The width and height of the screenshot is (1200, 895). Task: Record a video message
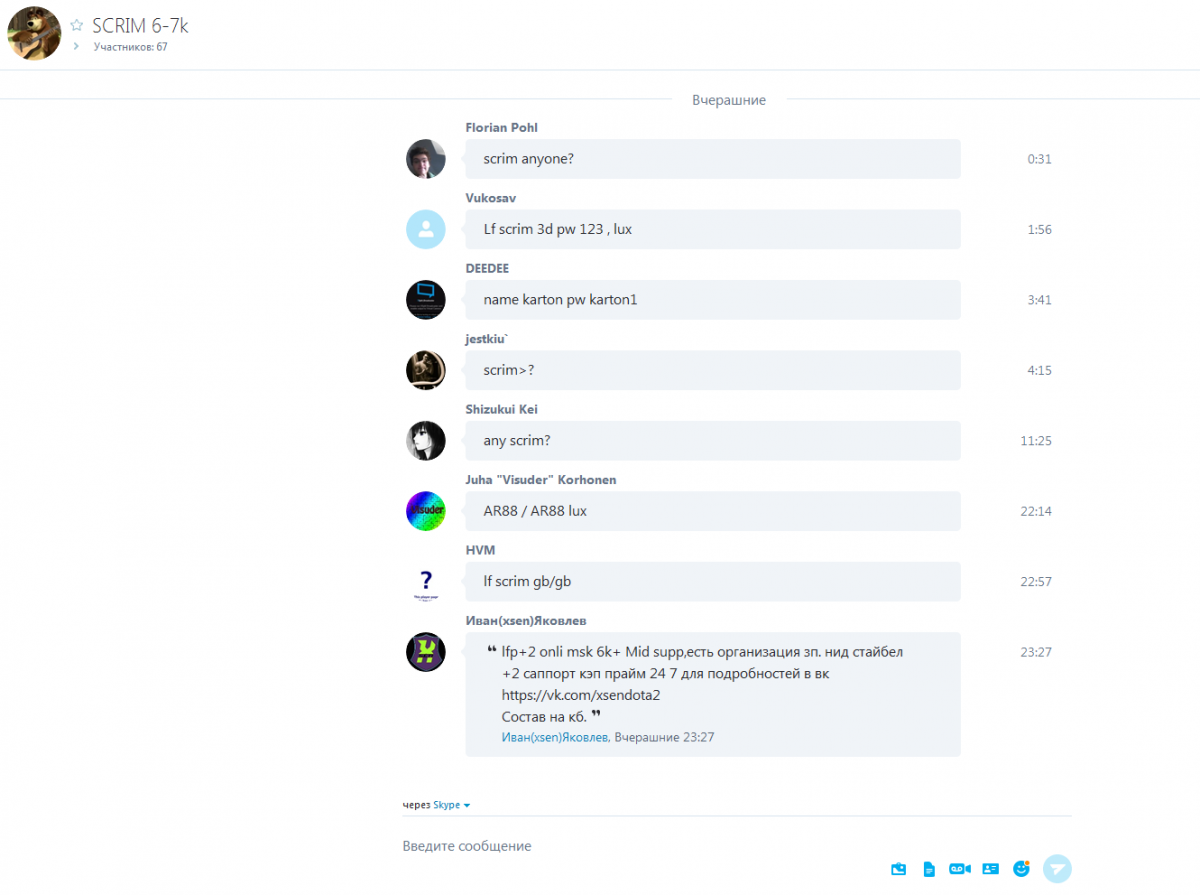tap(959, 869)
